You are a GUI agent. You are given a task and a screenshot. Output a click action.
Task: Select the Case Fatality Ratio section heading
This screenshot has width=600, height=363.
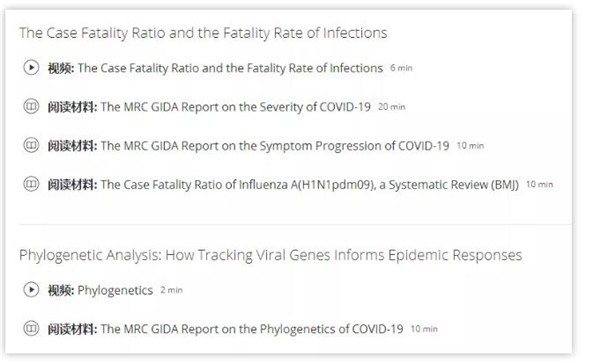tap(203, 33)
